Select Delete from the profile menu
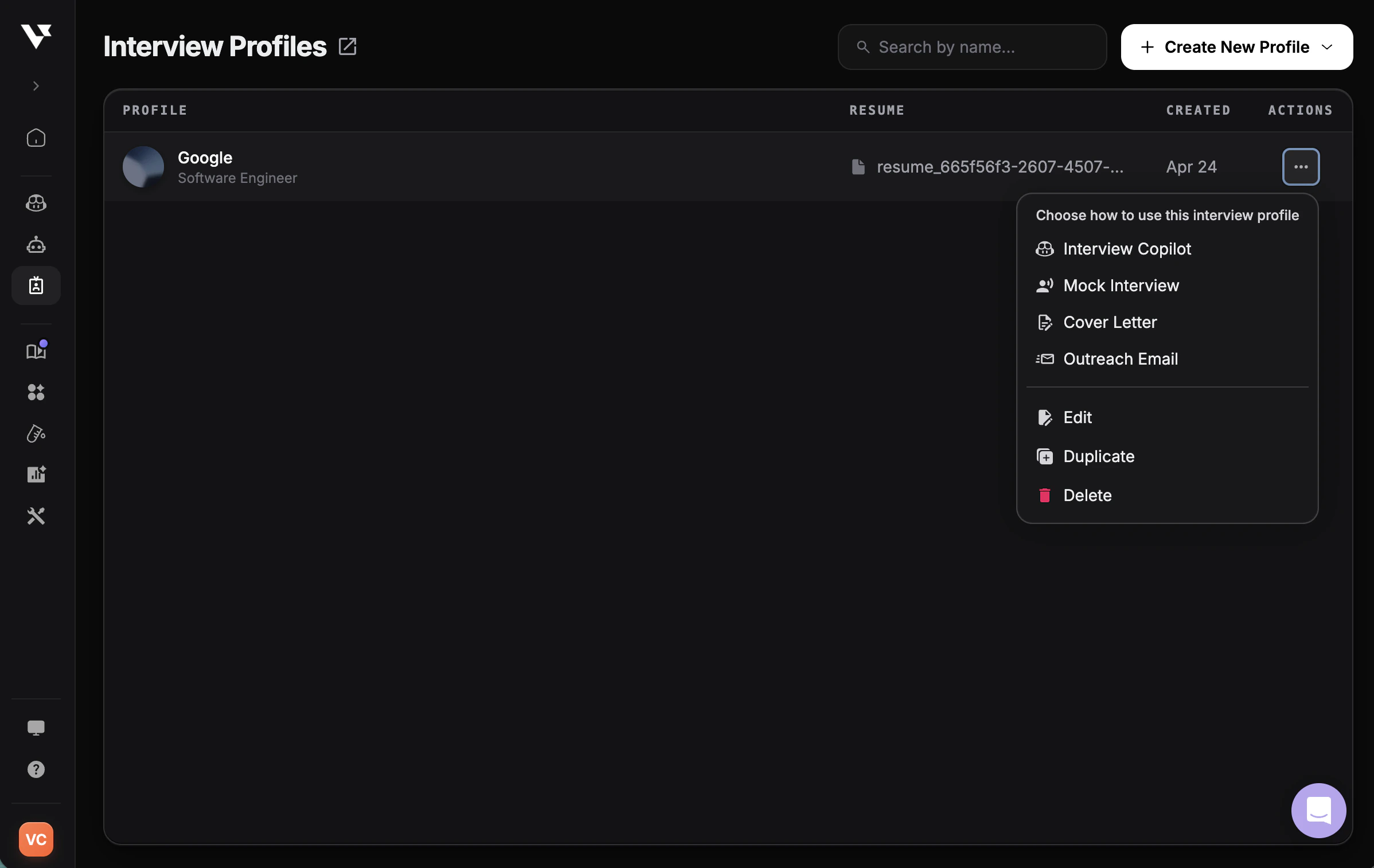This screenshot has width=1374, height=868. click(x=1087, y=495)
